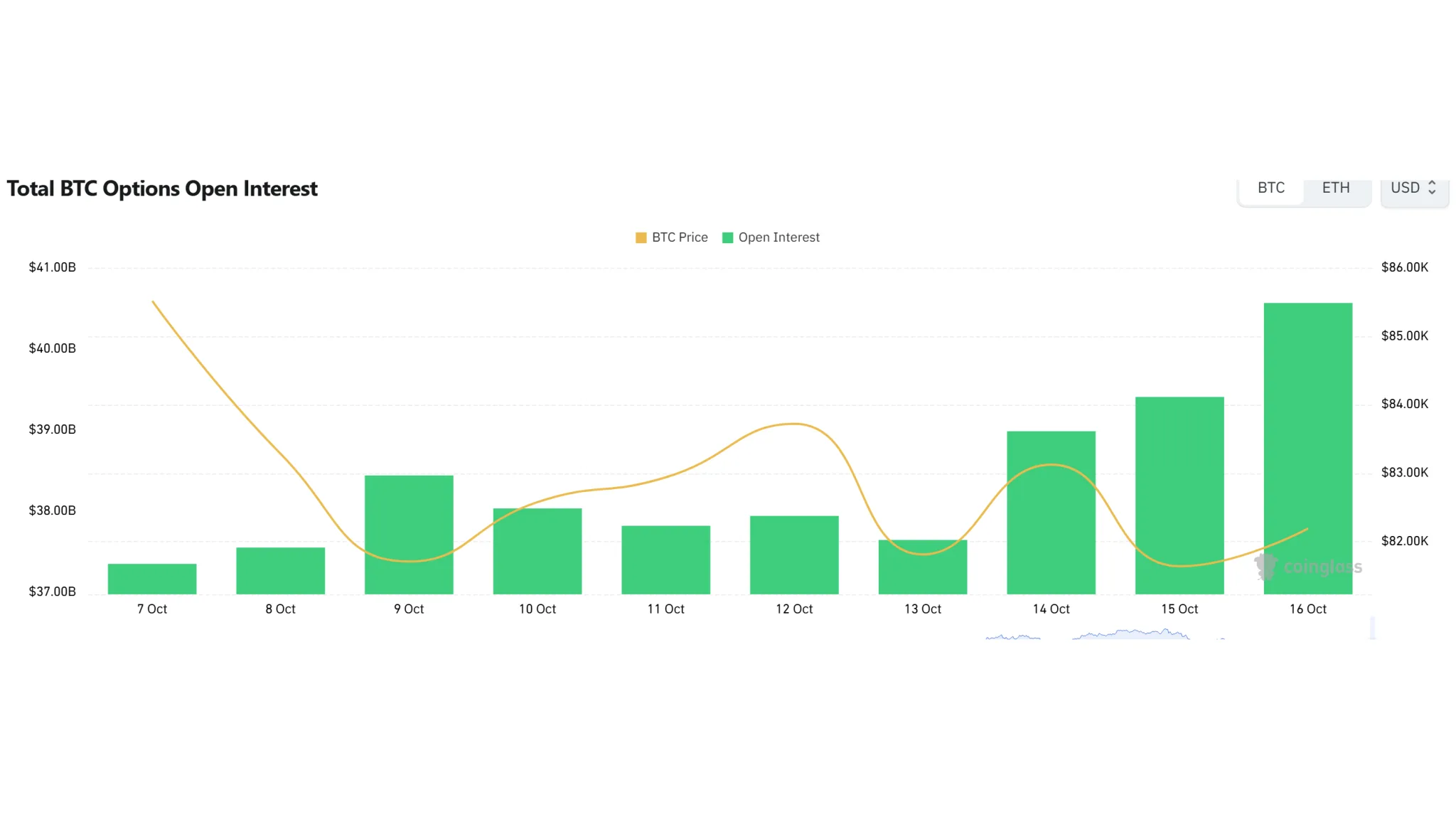Click the 16 Oct date label

click(1308, 609)
